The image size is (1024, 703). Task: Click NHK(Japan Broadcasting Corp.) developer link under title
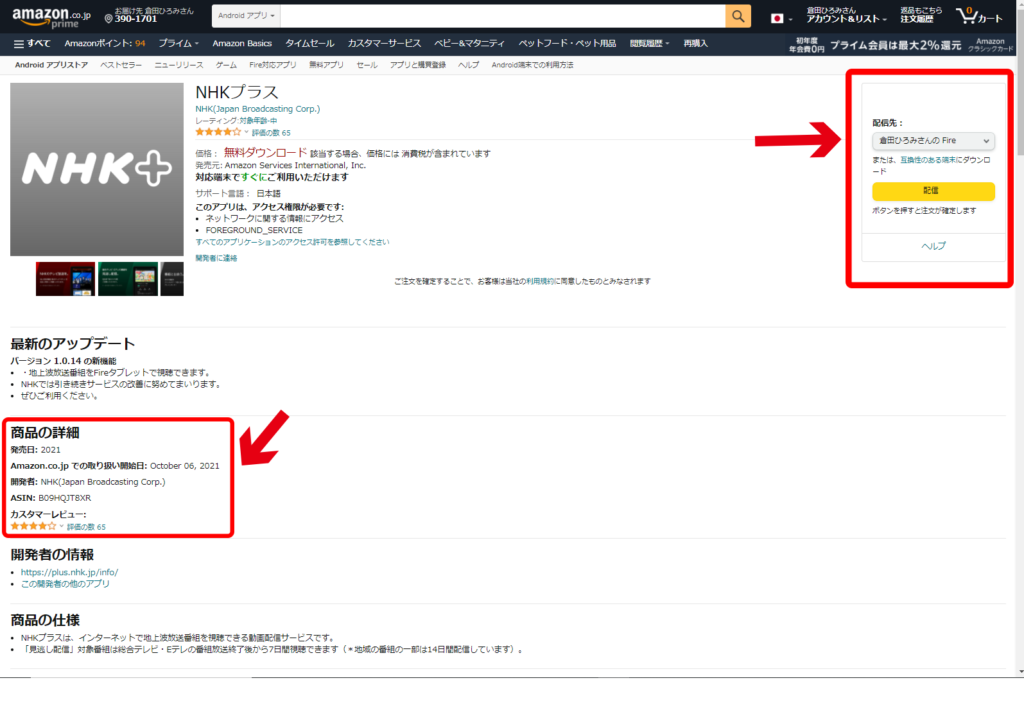(258, 108)
